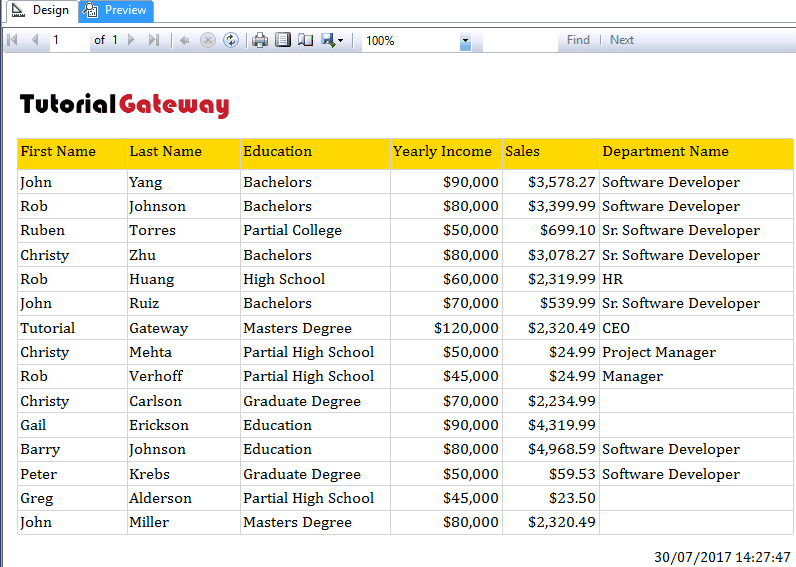Click the $120,000 yearly income cell
The image size is (796, 567).
click(446, 328)
